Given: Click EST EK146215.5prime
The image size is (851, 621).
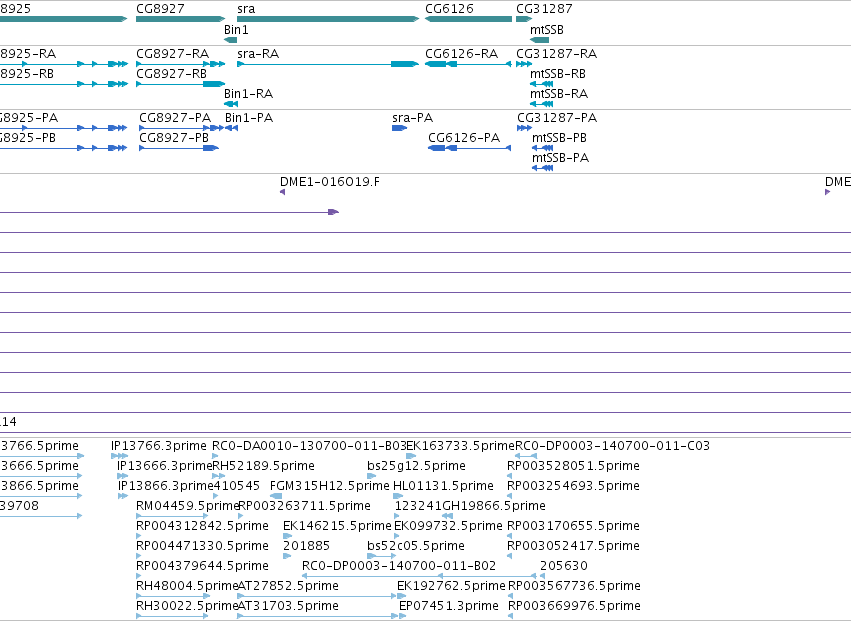Looking at the screenshot, I should tap(337, 526).
